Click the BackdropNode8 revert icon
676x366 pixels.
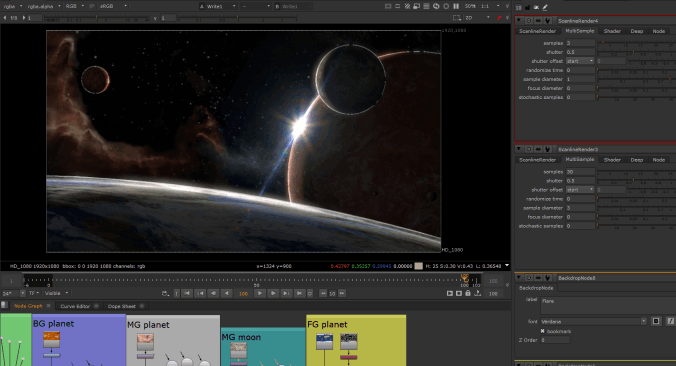click(x=548, y=278)
